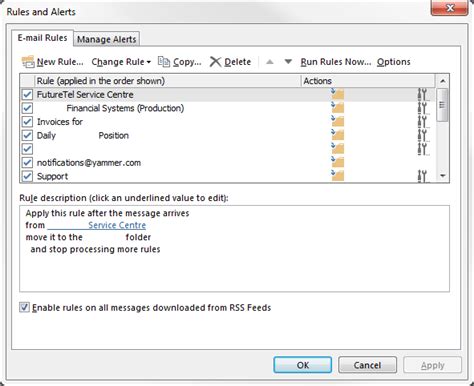Move rule down with down arrow
The height and width of the screenshot is (386, 474).
tap(288, 62)
